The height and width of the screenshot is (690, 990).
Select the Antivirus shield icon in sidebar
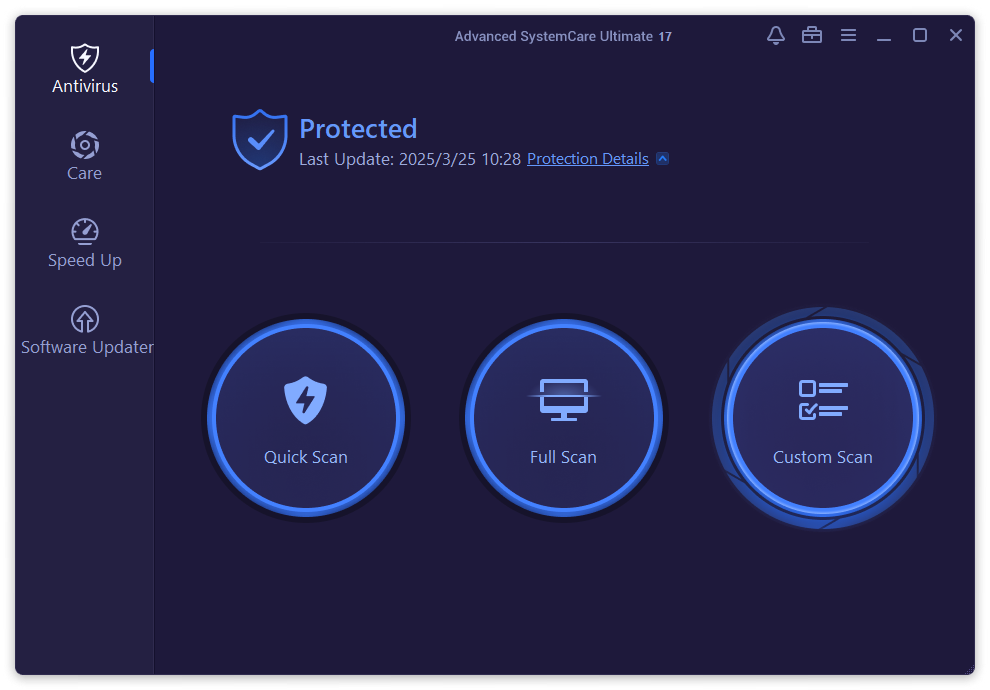[x=85, y=57]
